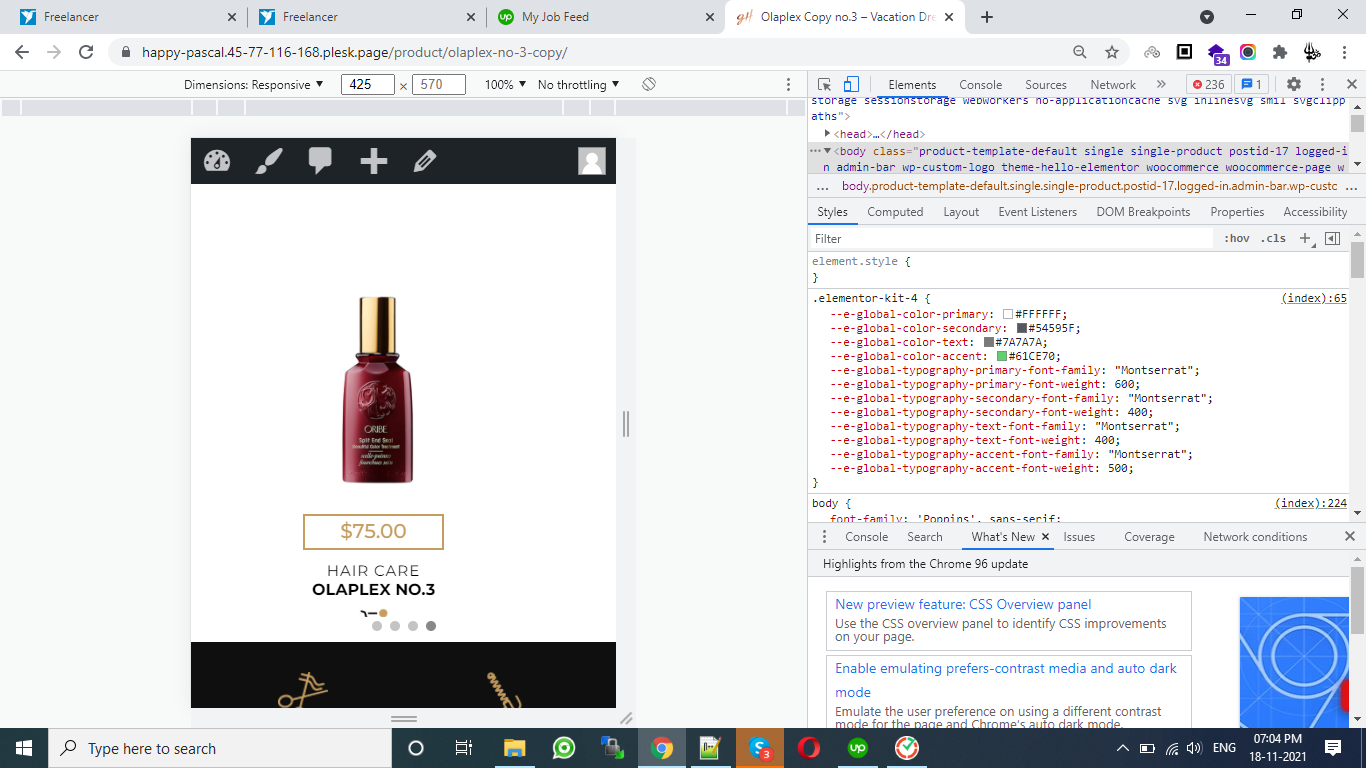
Task: Open the Event Listeners tab
Action: 1038,212
